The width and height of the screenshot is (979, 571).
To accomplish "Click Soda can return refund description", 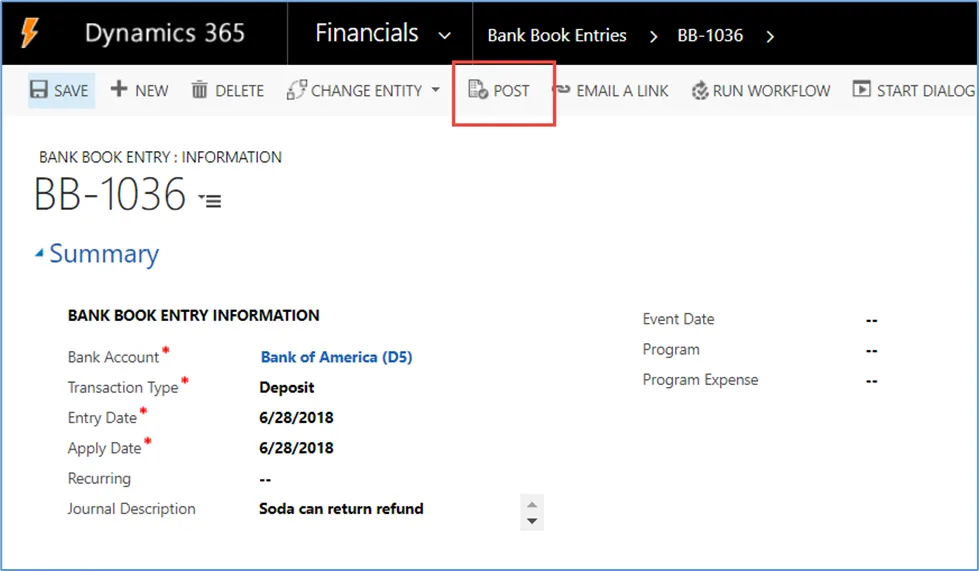I will pos(342,509).
